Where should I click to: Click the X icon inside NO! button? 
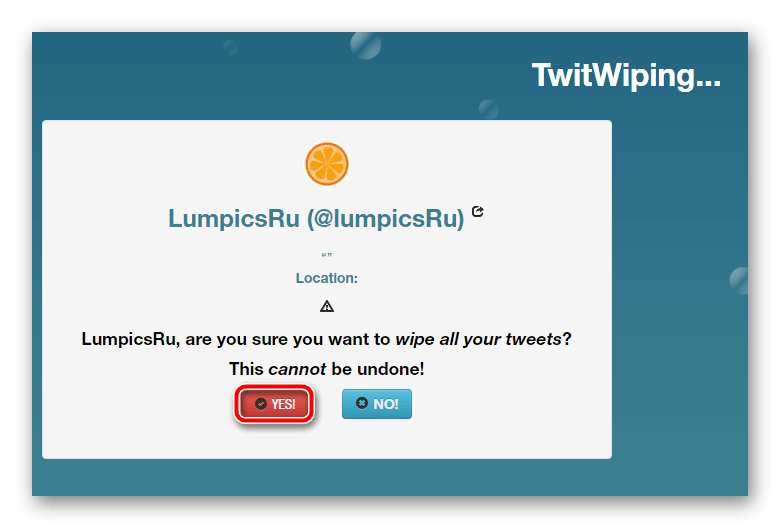click(362, 403)
